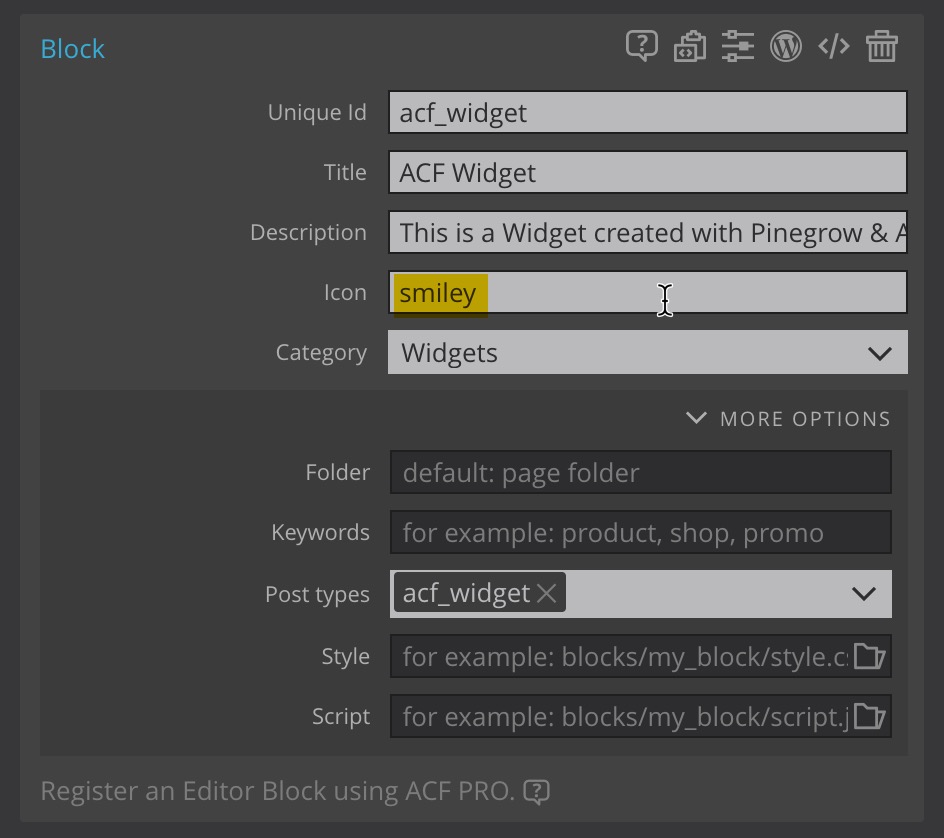Open the sliders settings icon
The height and width of the screenshot is (838, 944).
coord(738,46)
